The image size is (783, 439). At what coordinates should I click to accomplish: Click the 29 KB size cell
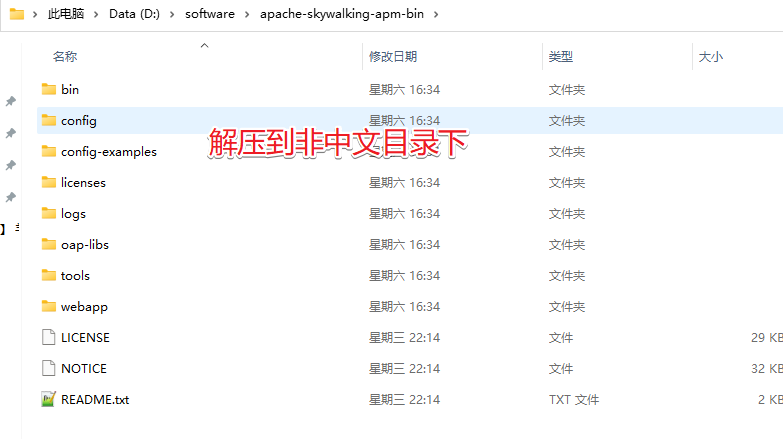tap(767, 337)
